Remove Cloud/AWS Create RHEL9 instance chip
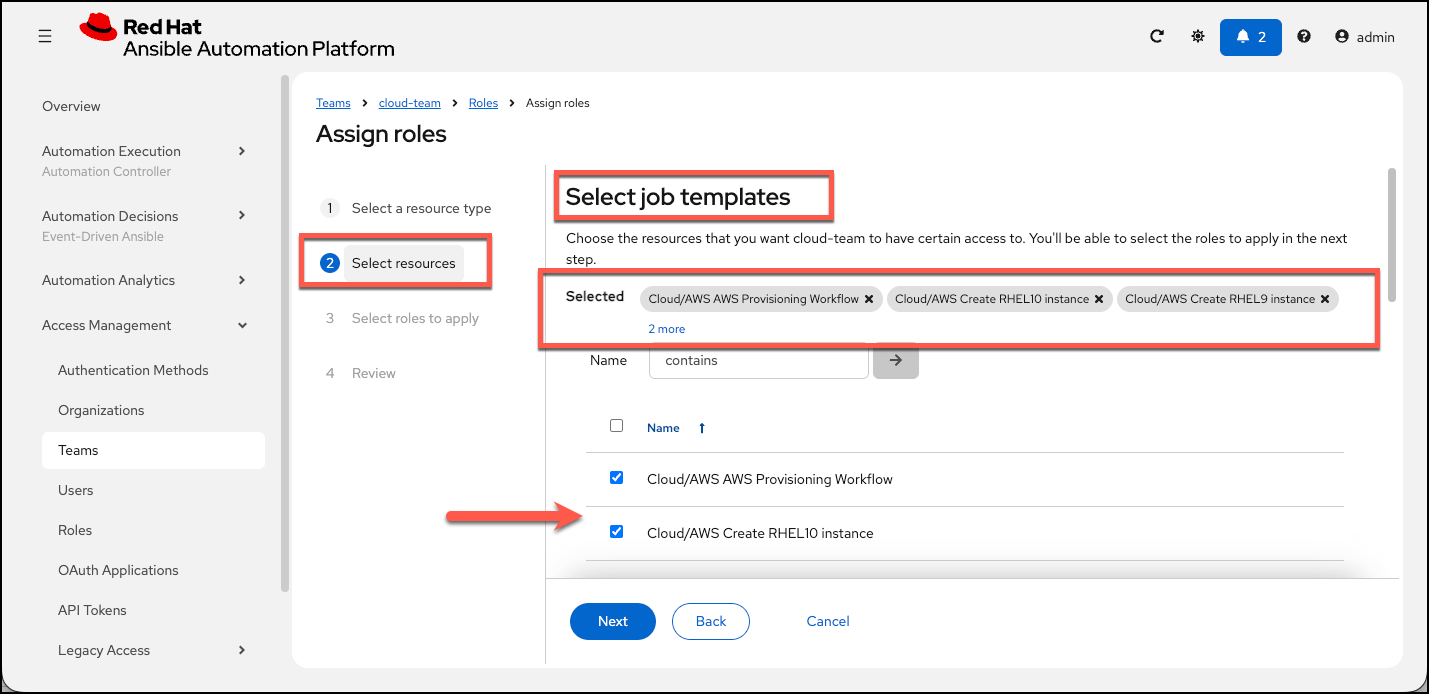 [1325, 299]
